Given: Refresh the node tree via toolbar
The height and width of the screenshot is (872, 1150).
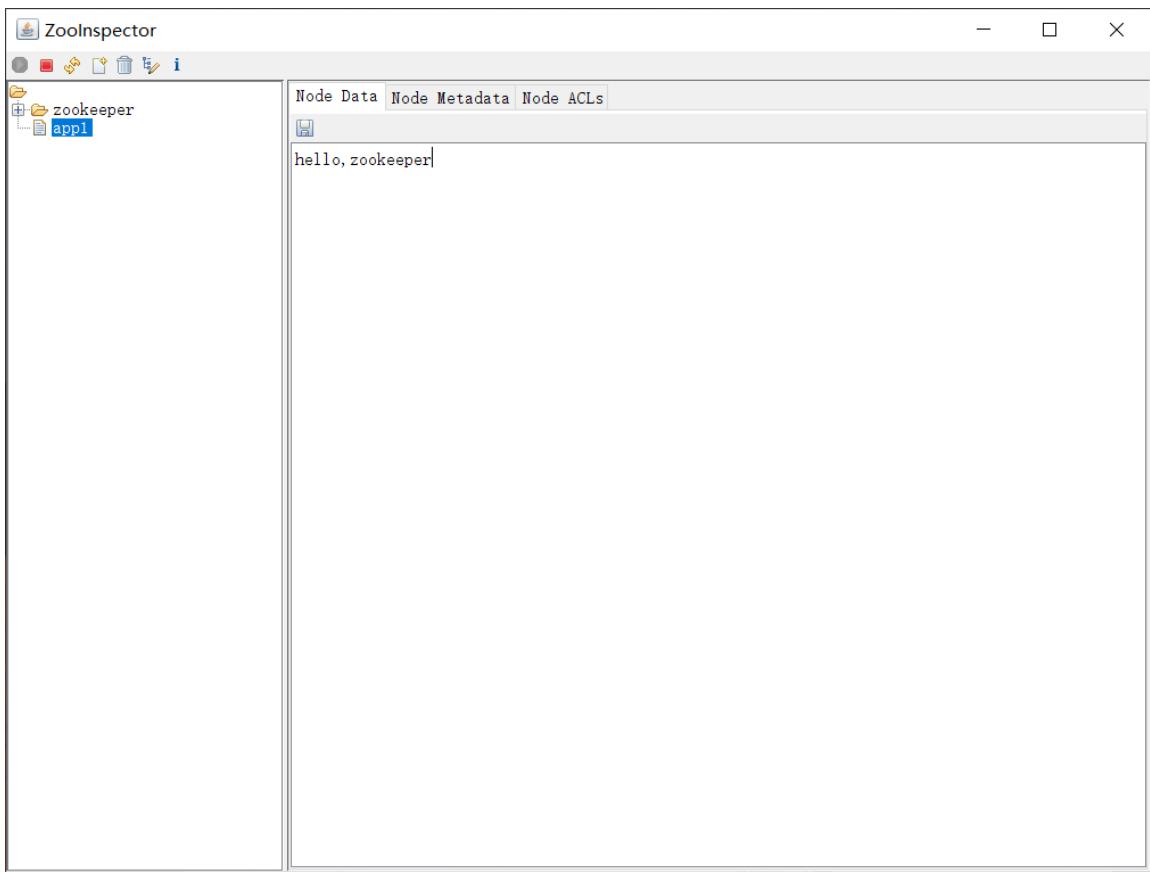Looking at the screenshot, I should coord(72,65).
